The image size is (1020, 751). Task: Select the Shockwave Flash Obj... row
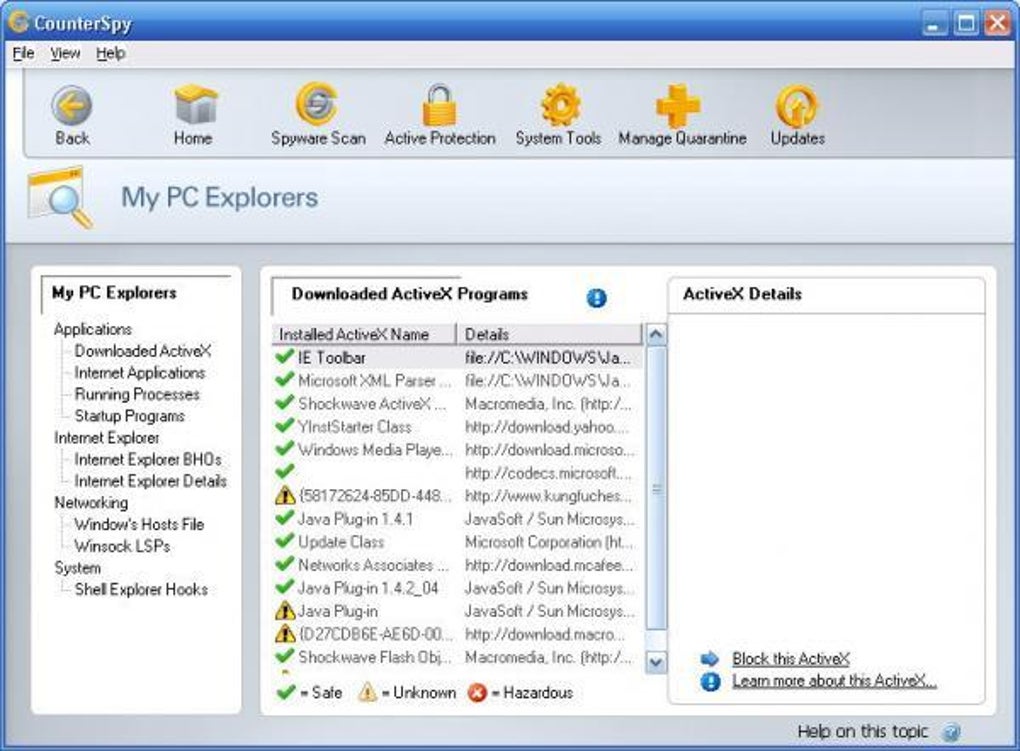click(x=457, y=657)
